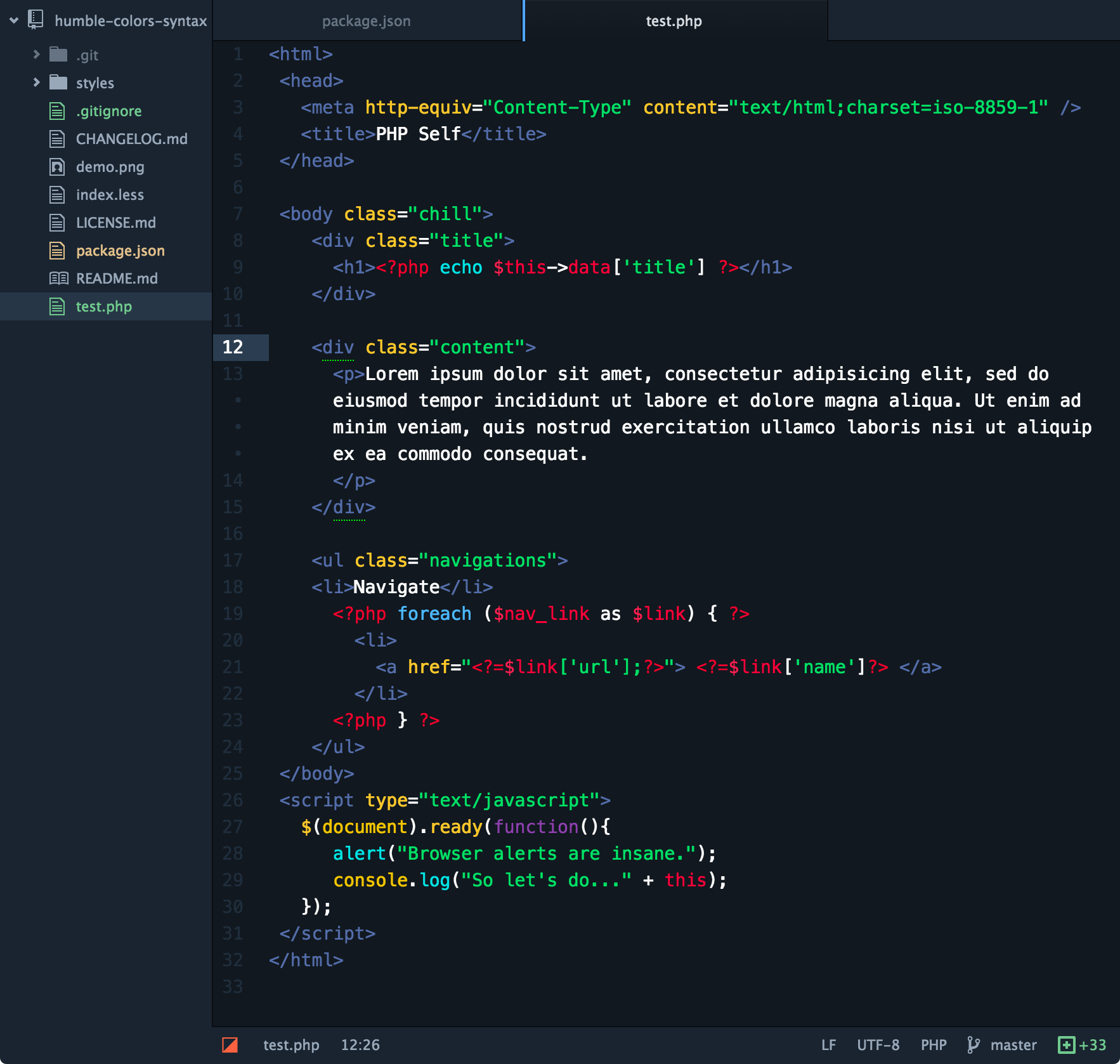
Task: Click line number 12 in the gutter
Action: click(x=233, y=347)
